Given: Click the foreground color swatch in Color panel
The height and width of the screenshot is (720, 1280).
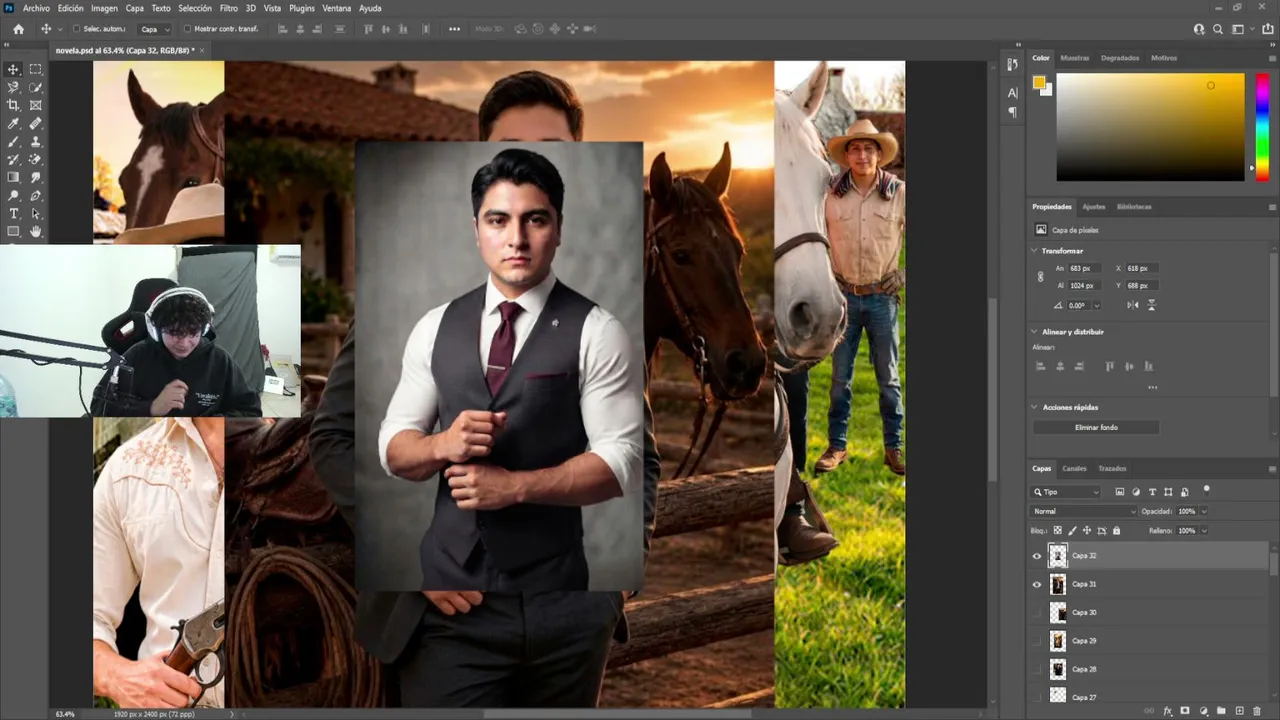Looking at the screenshot, I should coord(1039,82).
